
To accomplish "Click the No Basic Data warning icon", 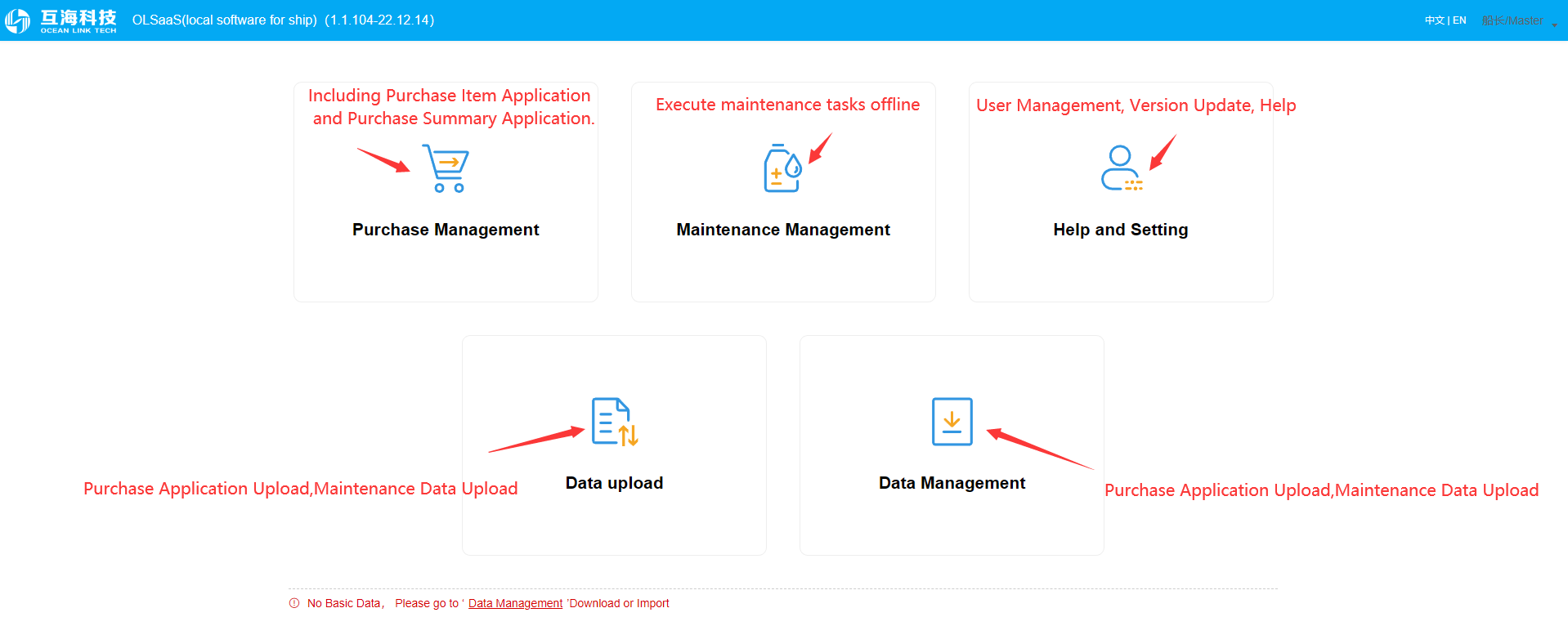I will [x=294, y=603].
